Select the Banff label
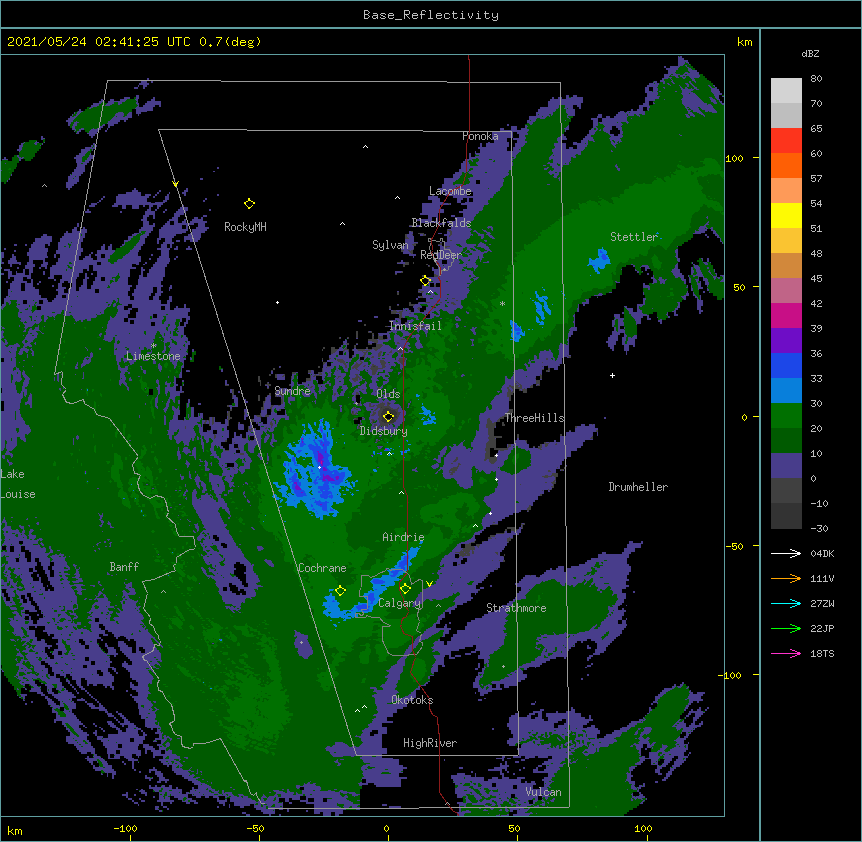The image size is (862, 842). (x=124, y=567)
